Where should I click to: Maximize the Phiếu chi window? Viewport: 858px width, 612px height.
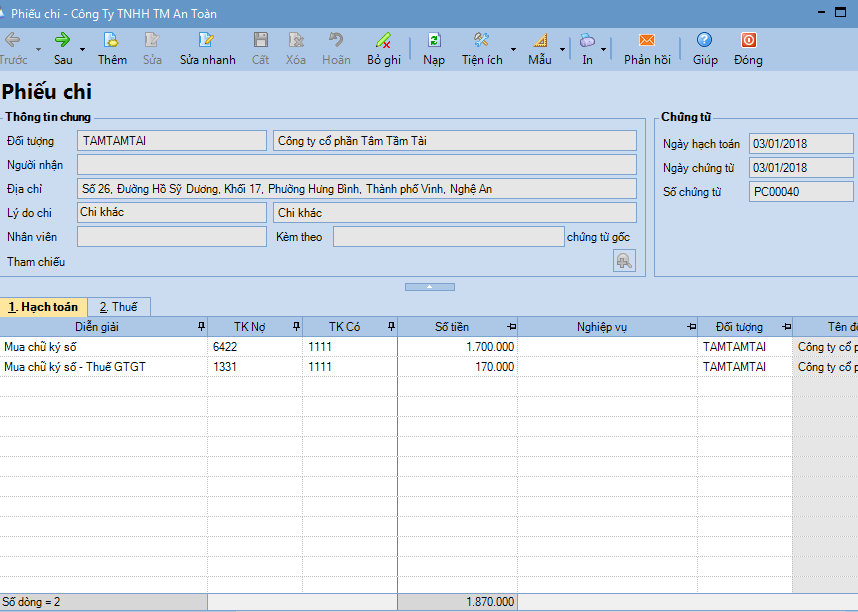(x=840, y=13)
